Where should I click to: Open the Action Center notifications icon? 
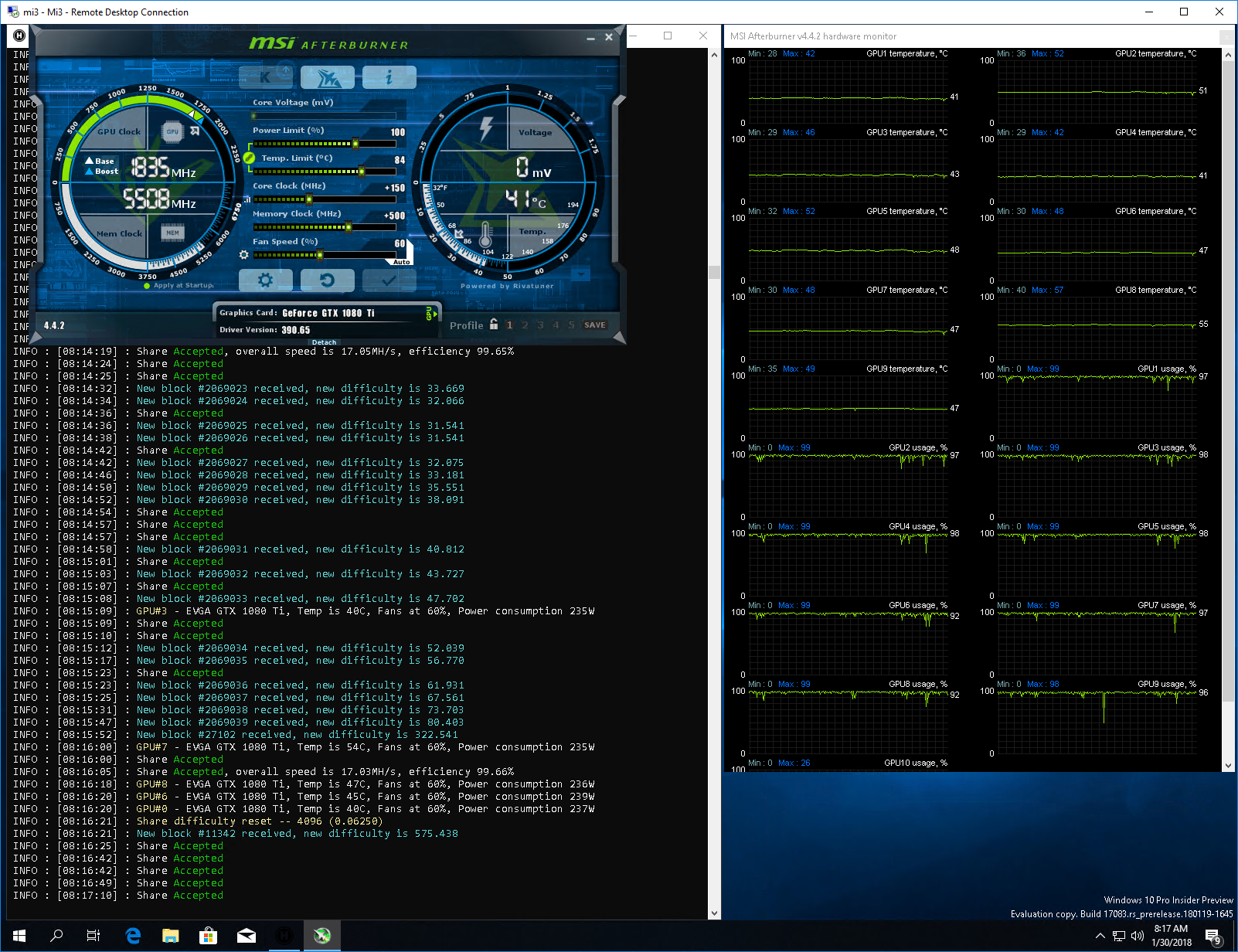[1213, 937]
